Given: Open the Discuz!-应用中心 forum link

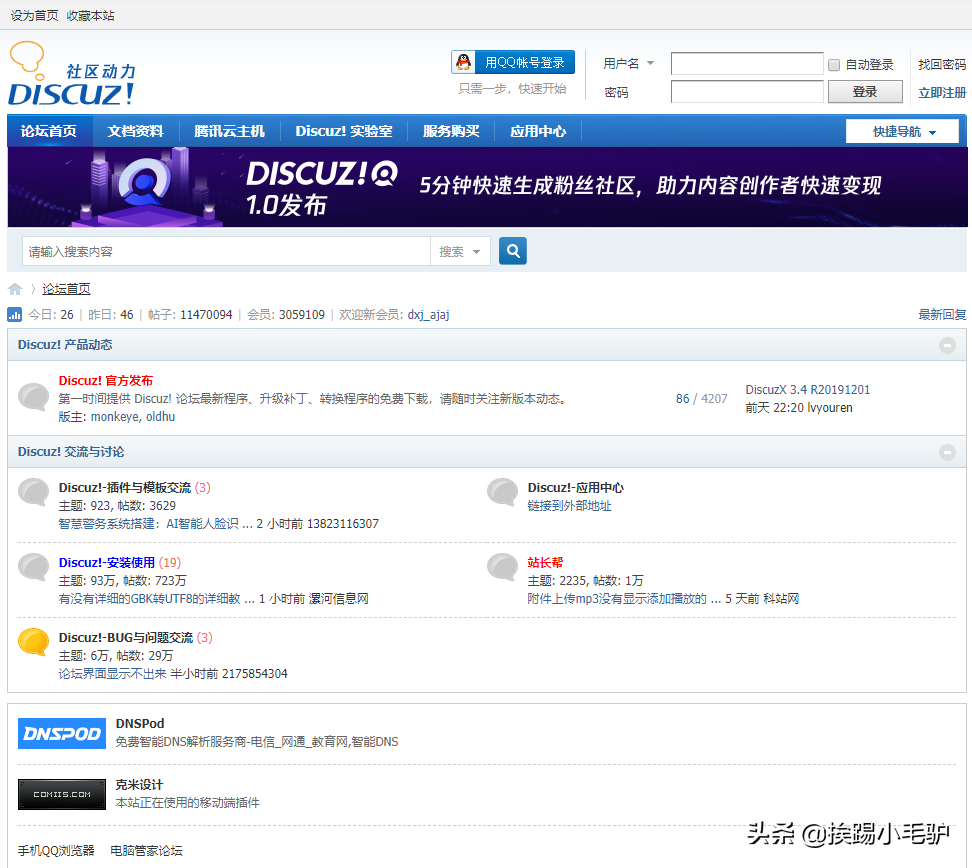Looking at the screenshot, I should [x=575, y=488].
